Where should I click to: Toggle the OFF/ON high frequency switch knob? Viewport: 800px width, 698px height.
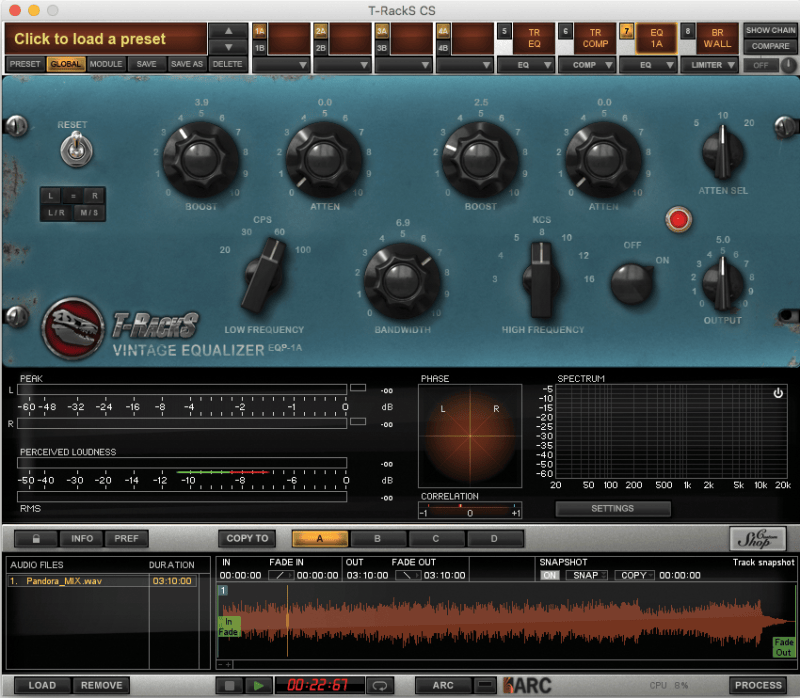[x=632, y=283]
